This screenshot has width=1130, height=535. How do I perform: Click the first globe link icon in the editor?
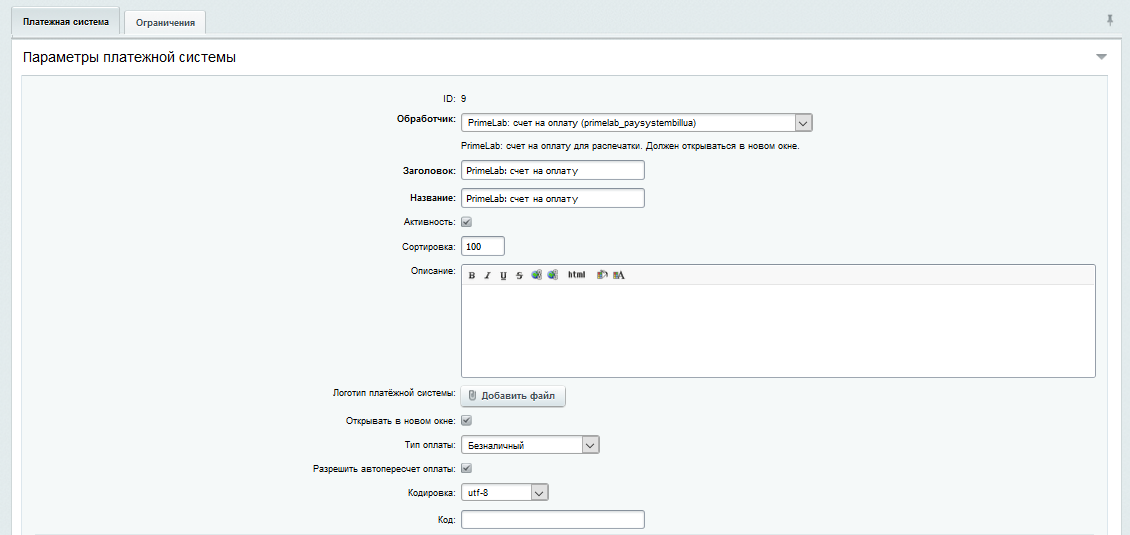[x=536, y=274]
